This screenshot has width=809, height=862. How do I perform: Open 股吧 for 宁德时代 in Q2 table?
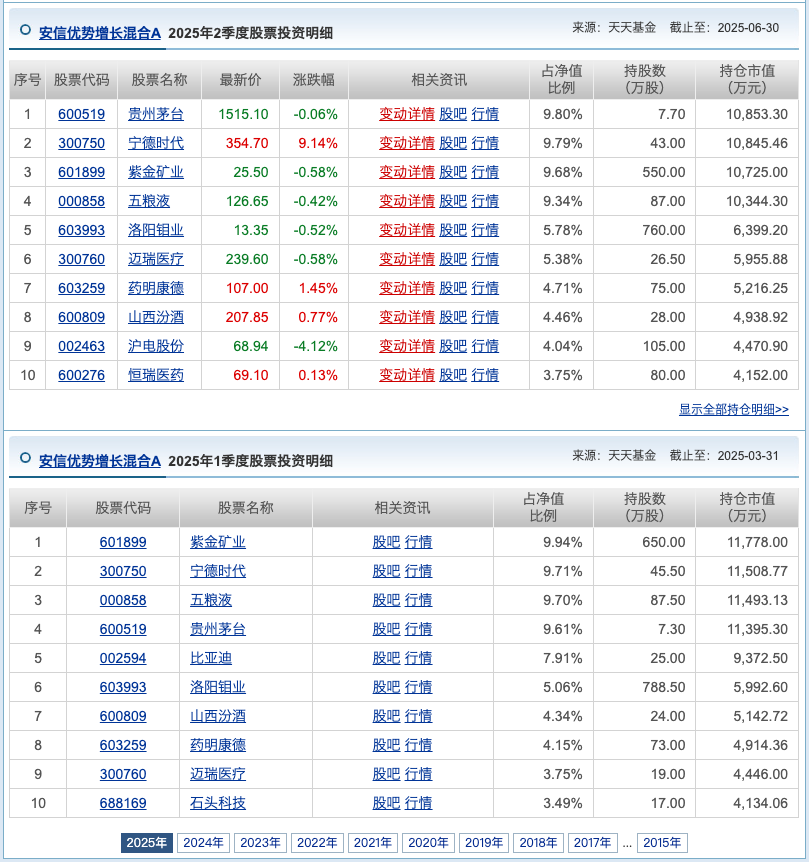(x=453, y=143)
